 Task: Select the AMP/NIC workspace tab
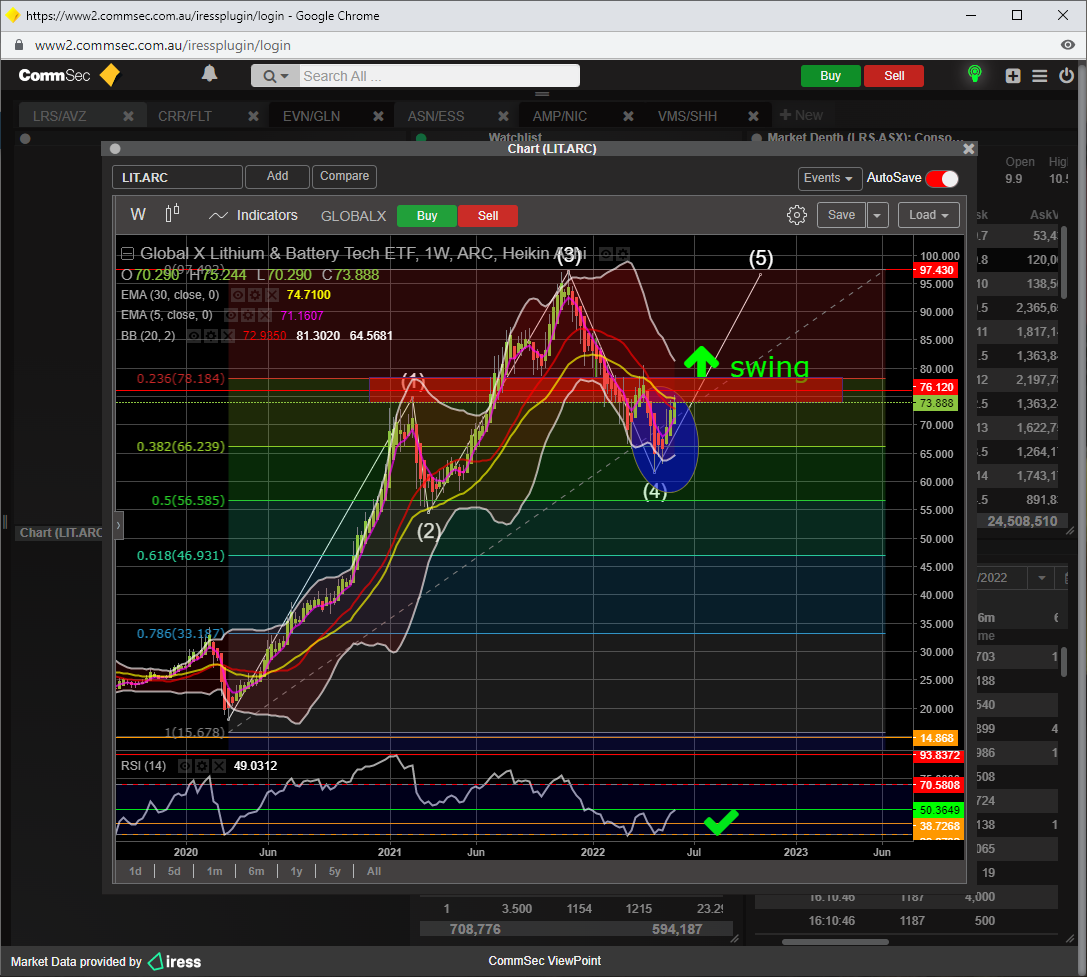click(x=560, y=116)
